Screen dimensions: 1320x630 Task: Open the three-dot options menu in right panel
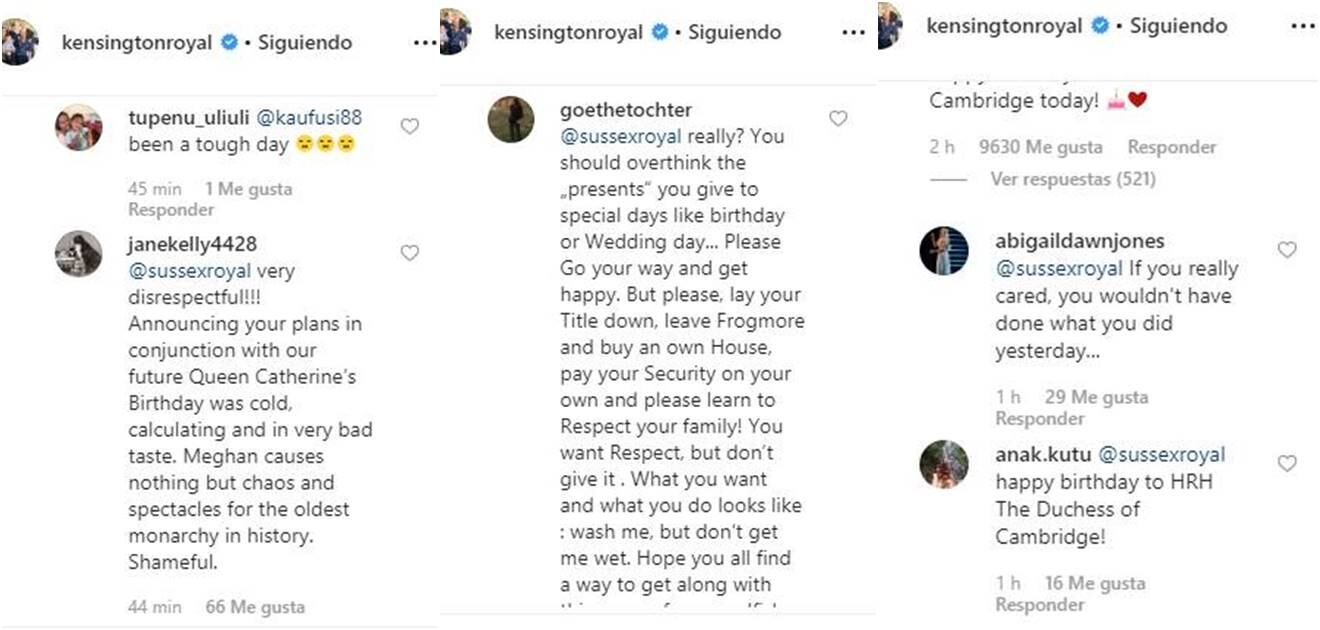1303,26
